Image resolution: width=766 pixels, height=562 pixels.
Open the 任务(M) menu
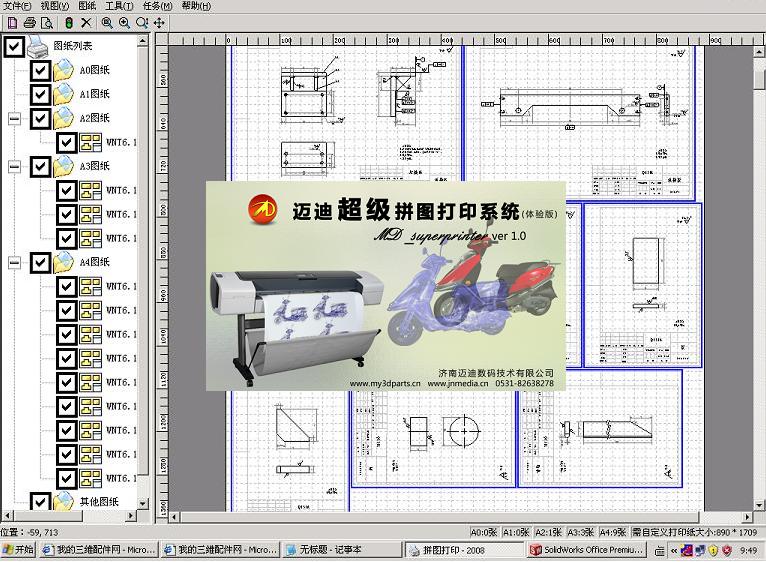coord(157,6)
